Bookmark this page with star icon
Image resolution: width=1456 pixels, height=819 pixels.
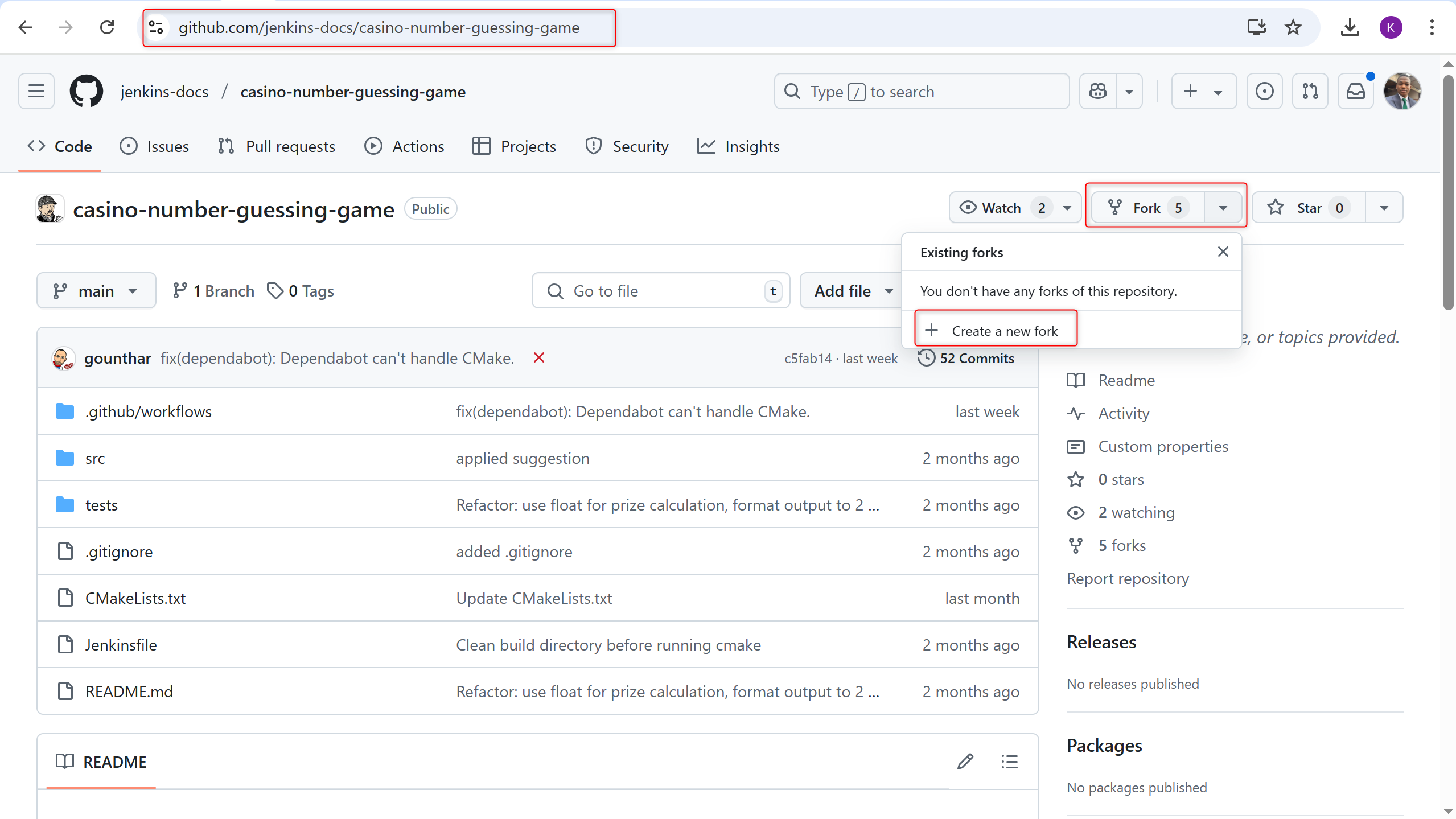tap(1293, 27)
